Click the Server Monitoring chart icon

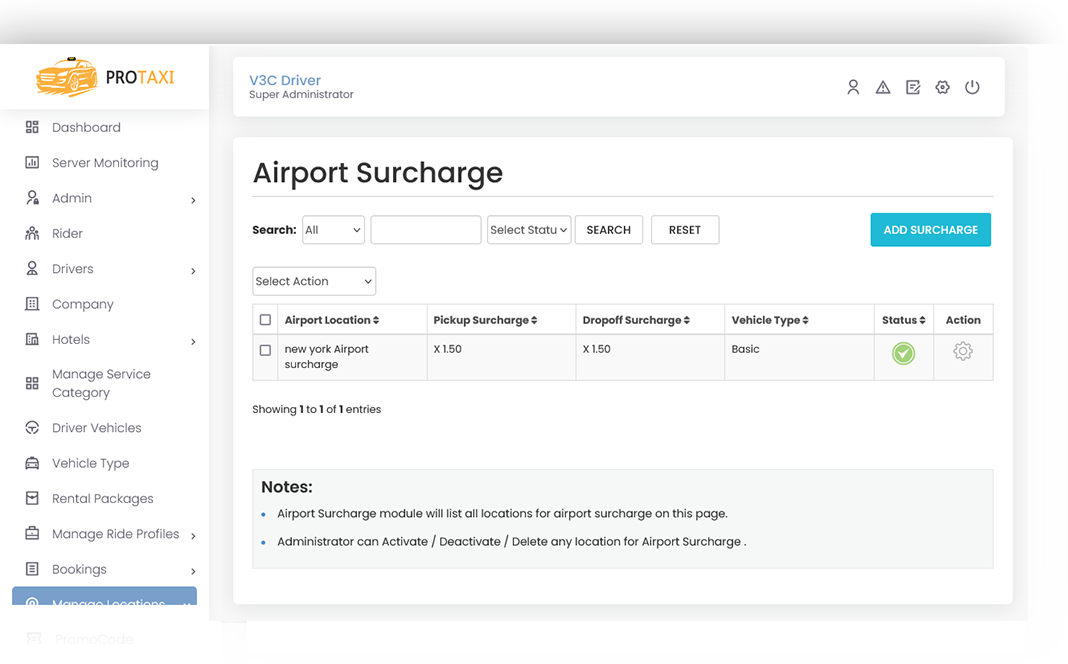click(32, 163)
